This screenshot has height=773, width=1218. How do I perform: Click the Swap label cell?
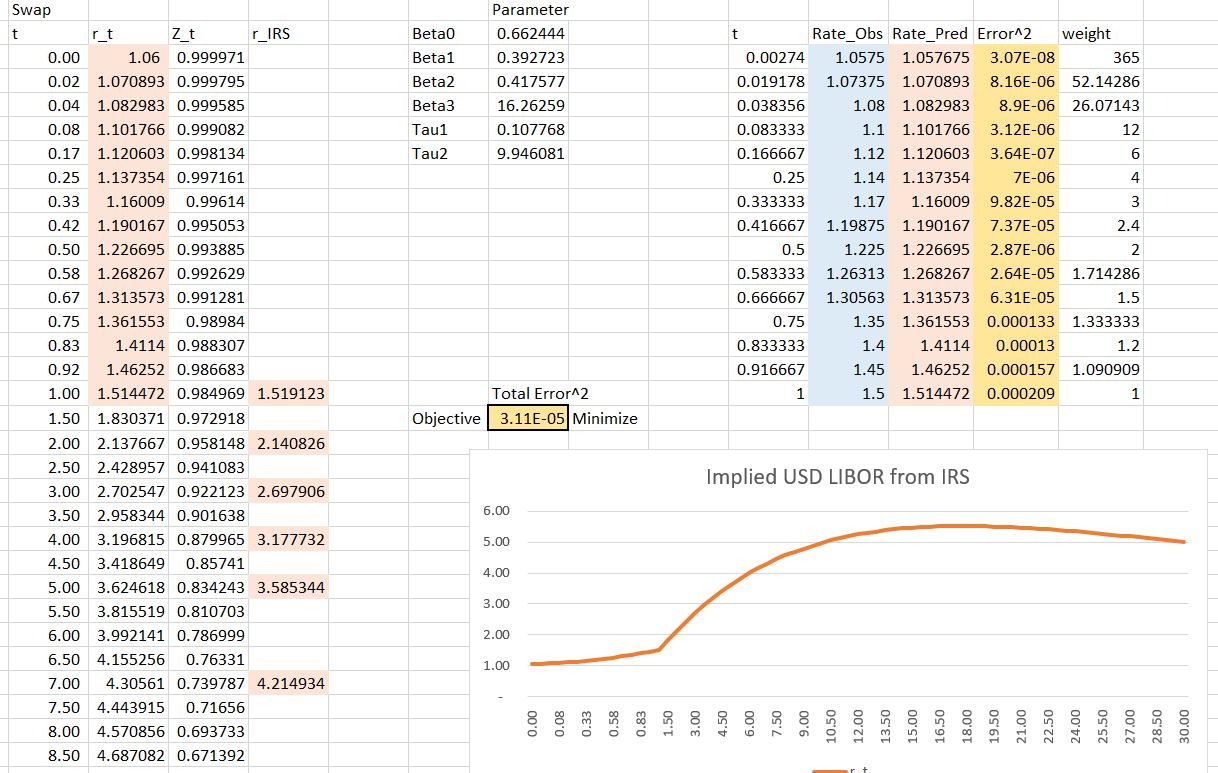click(x=28, y=10)
